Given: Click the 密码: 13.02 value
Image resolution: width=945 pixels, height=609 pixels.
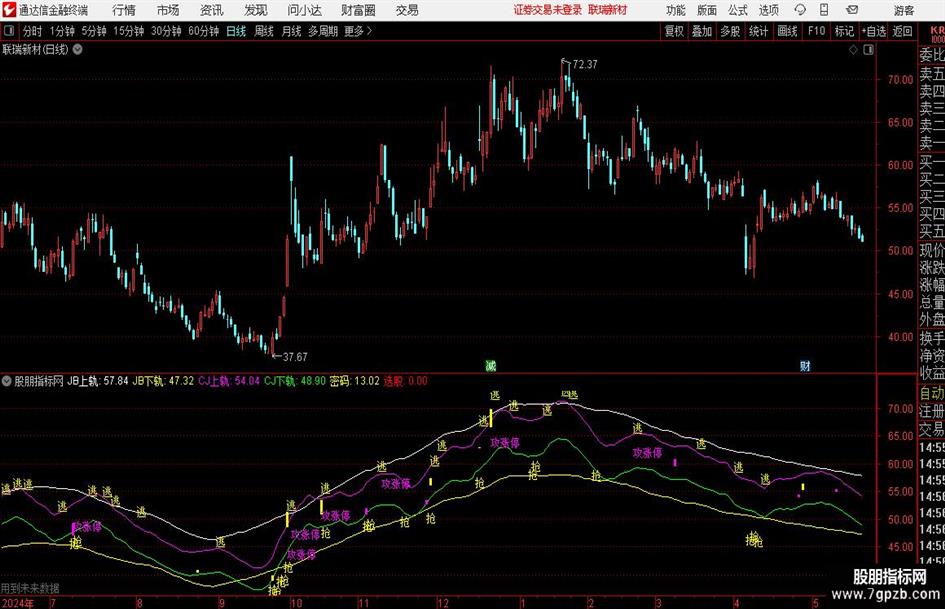Looking at the screenshot, I should [354, 381].
